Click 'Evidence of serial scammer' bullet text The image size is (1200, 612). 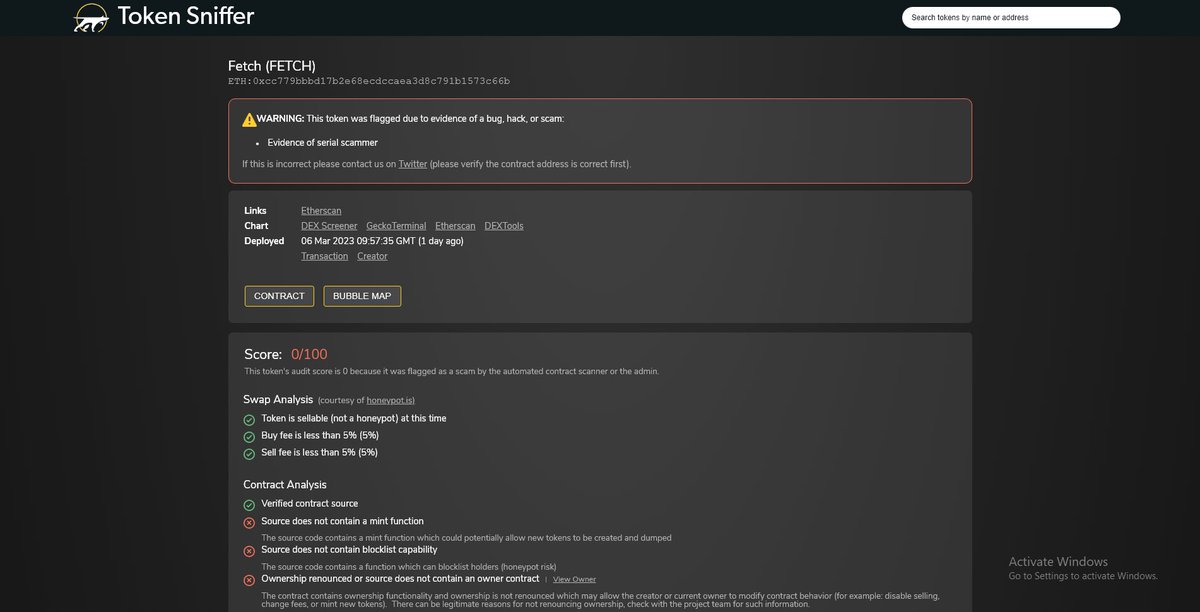click(x=322, y=142)
